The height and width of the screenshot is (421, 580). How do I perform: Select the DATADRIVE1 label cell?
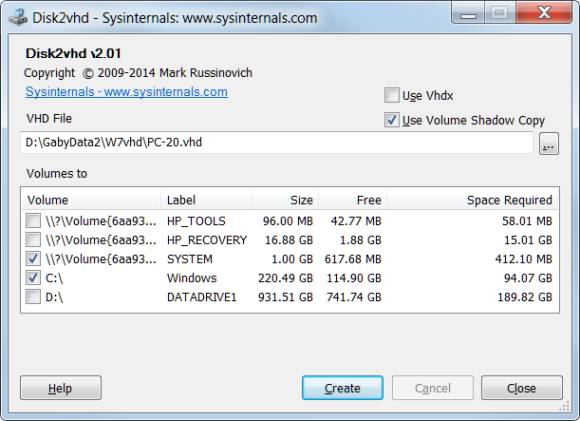[x=202, y=297]
